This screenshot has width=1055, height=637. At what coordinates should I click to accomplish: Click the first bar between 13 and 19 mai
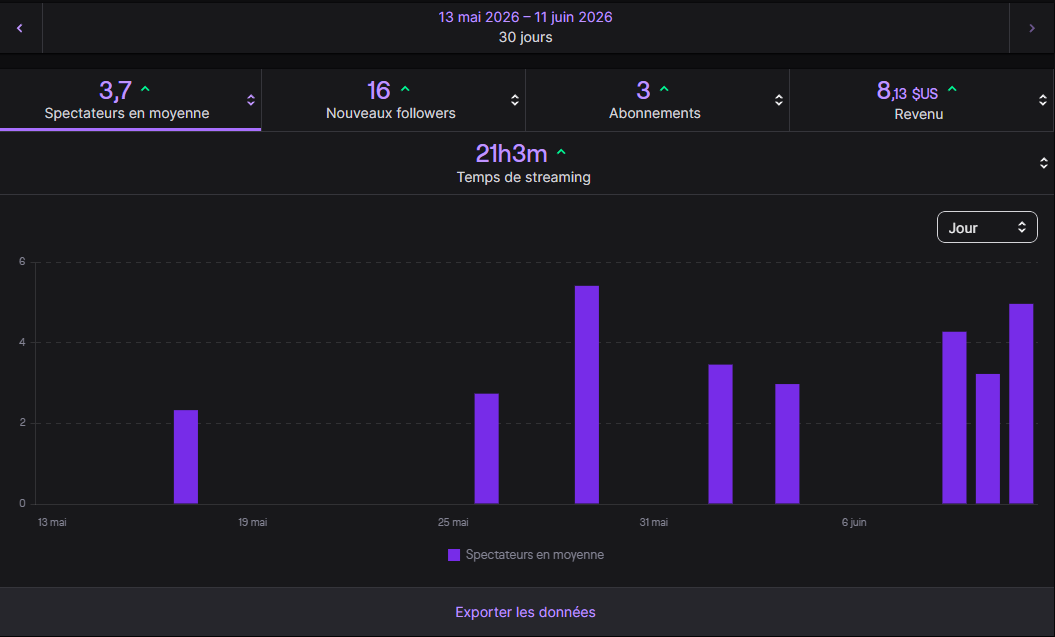coord(186,457)
